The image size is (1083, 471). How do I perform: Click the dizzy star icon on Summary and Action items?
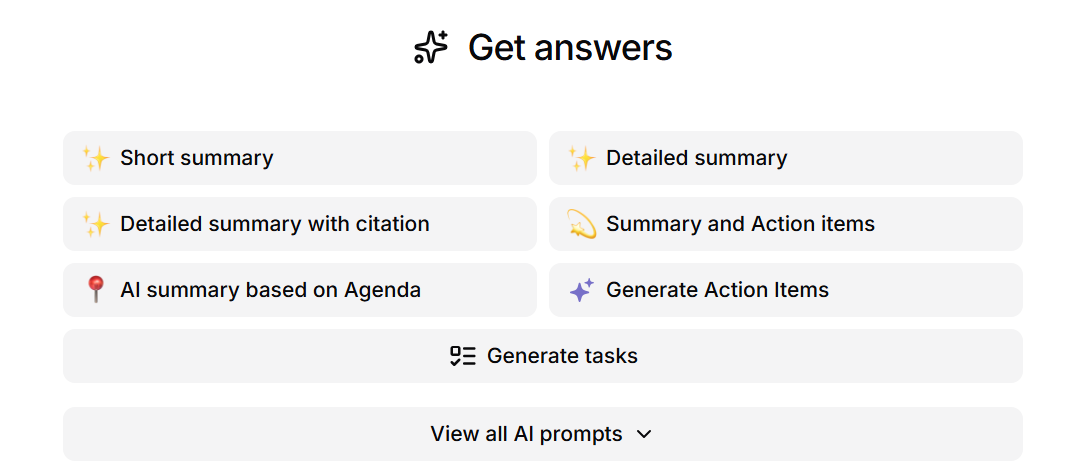click(582, 224)
